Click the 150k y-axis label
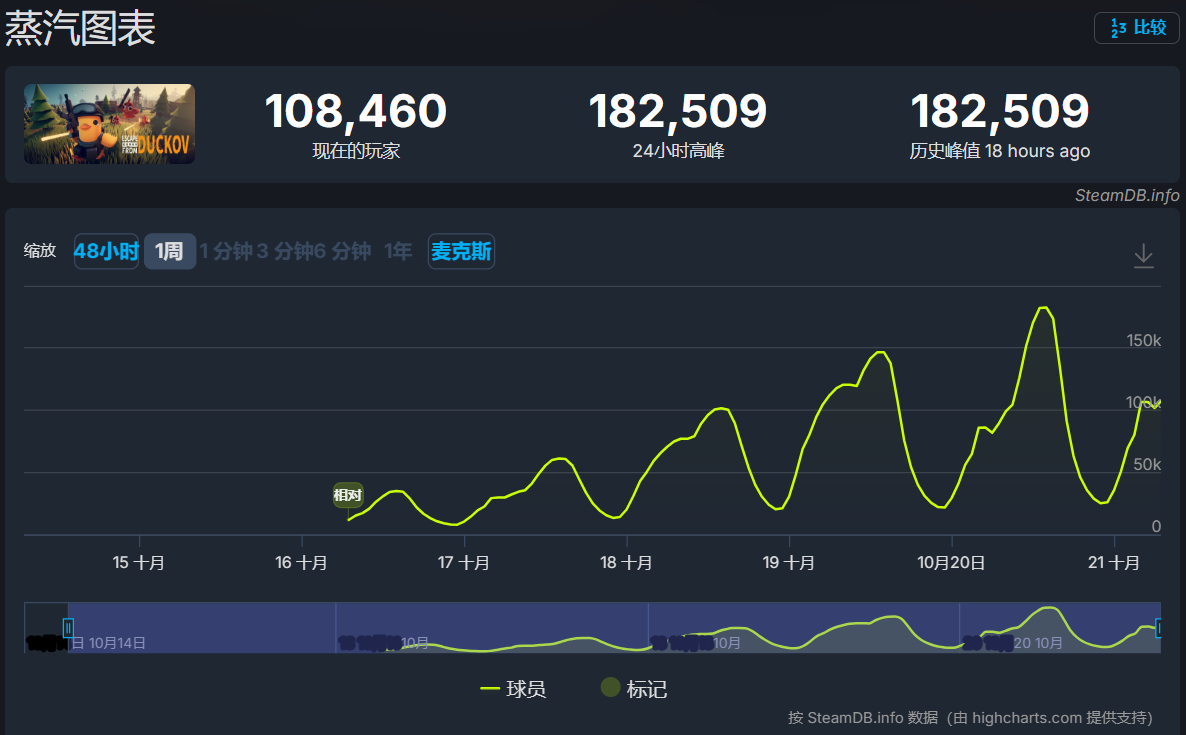Image resolution: width=1186 pixels, height=735 pixels. coord(1144,340)
